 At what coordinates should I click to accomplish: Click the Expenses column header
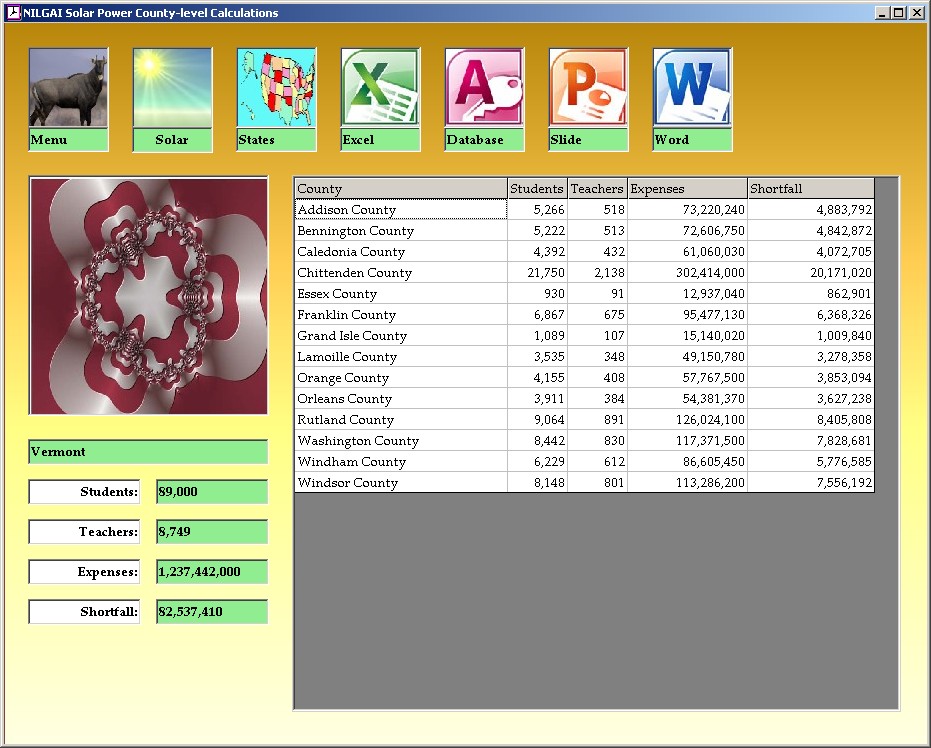tap(687, 189)
